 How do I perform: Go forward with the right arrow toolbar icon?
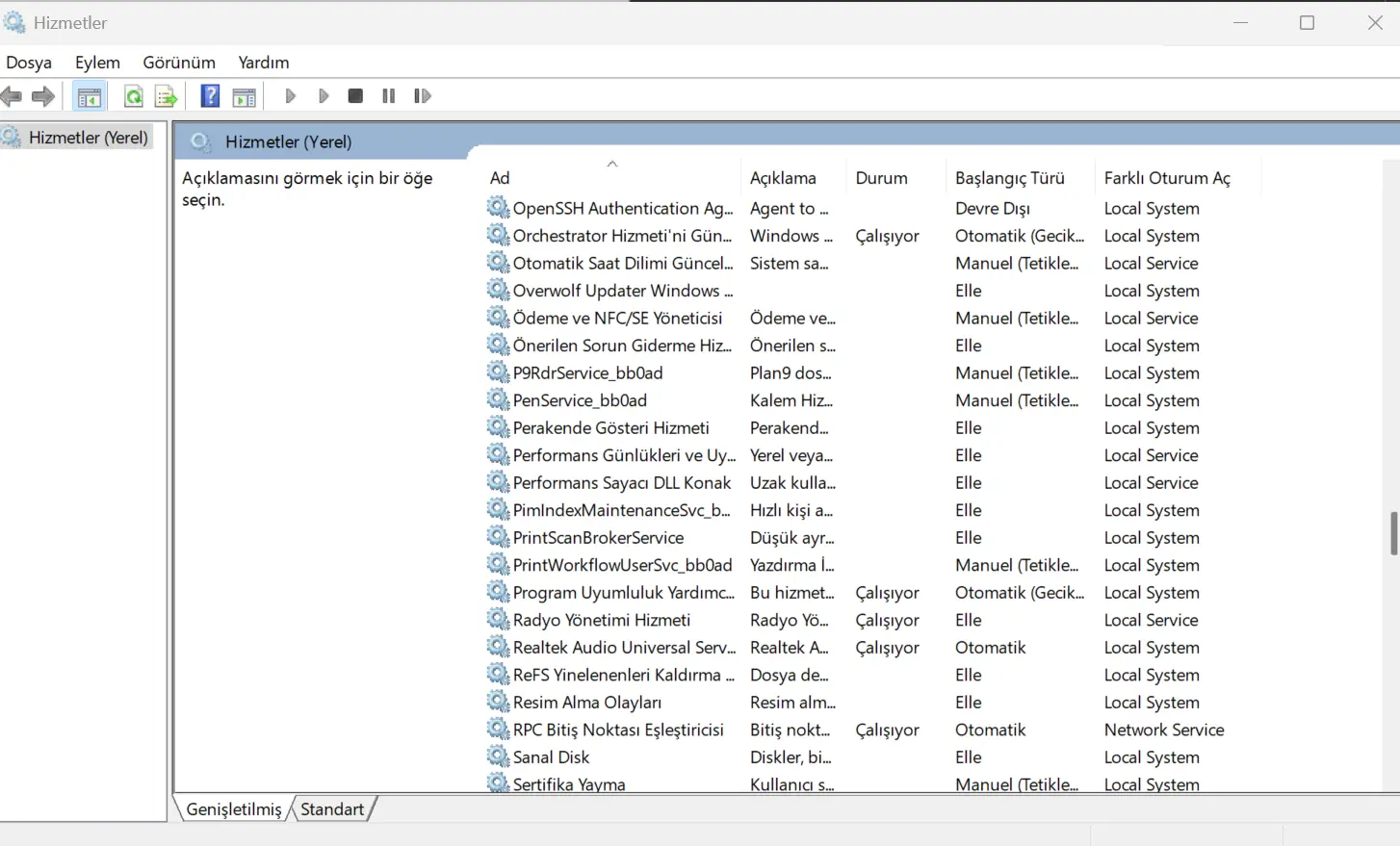[x=43, y=96]
